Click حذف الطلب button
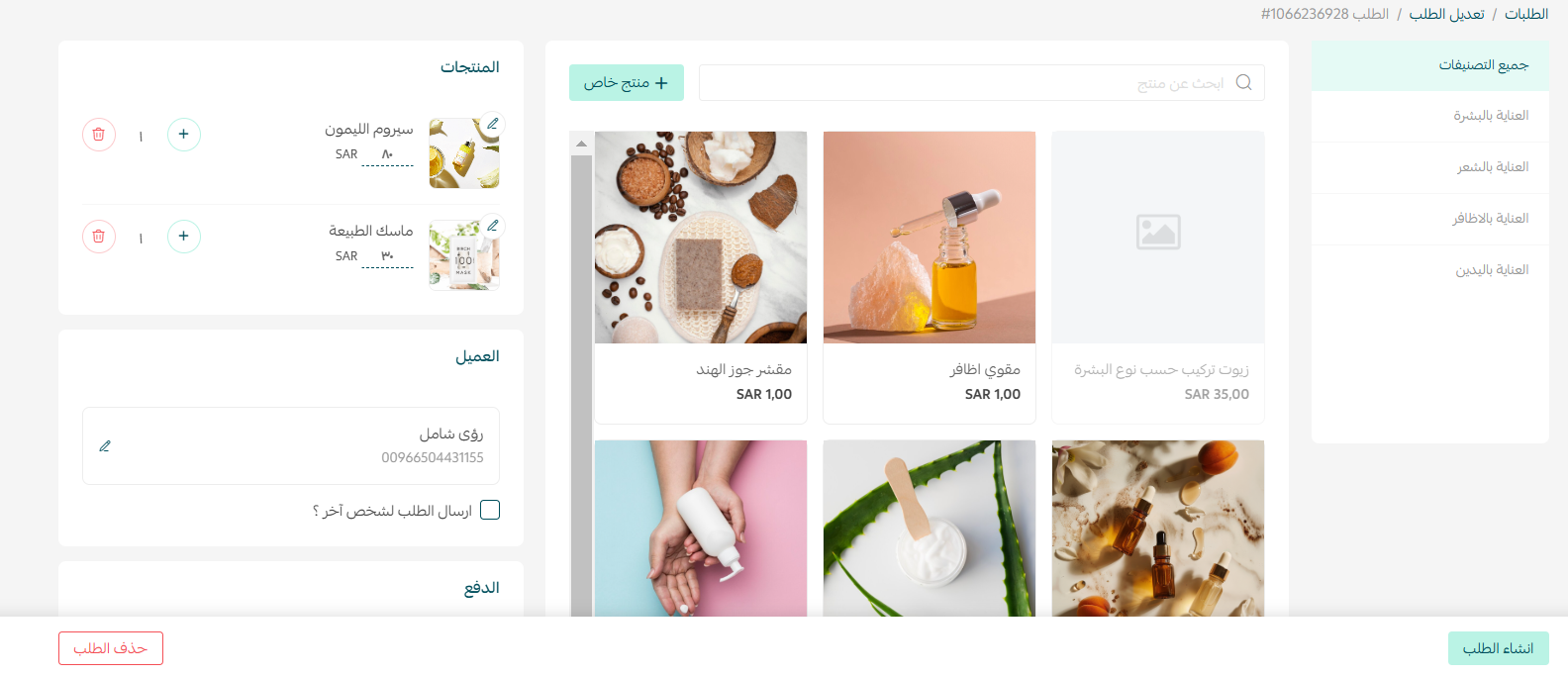 click(111, 648)
